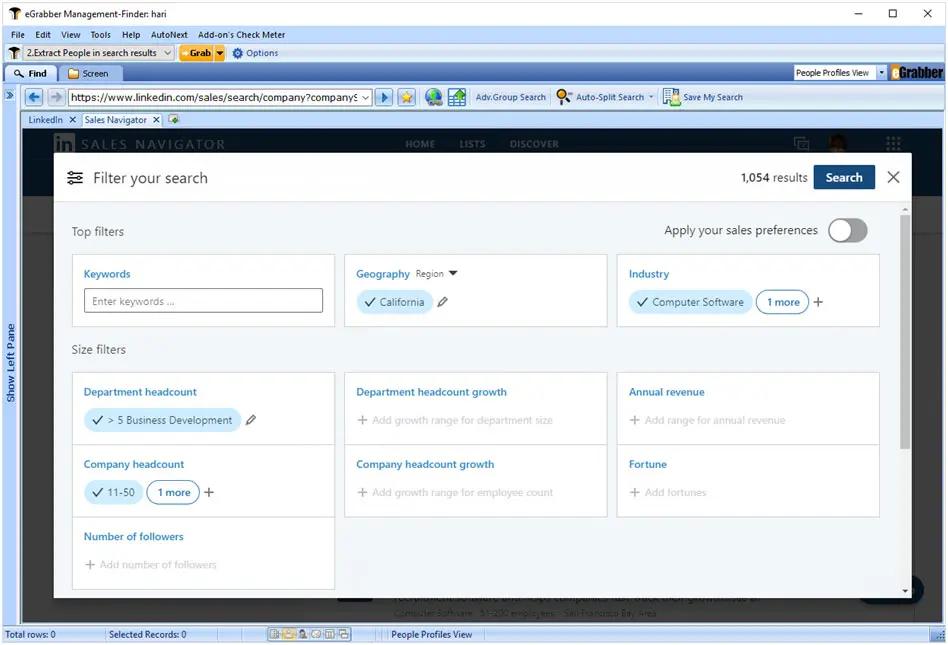The image size is (948, 645).
Task: Click Add range for annual revenue
Action: 707,420
